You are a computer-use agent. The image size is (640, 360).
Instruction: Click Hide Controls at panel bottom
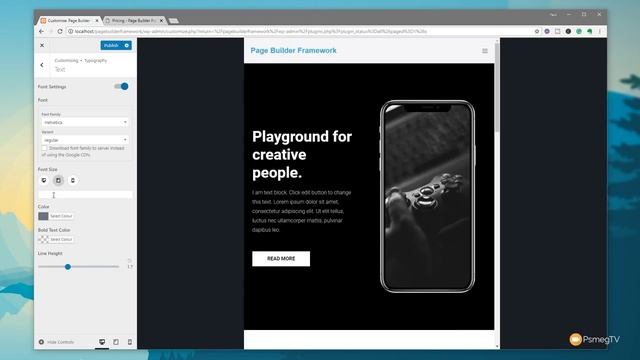(56, 342)
